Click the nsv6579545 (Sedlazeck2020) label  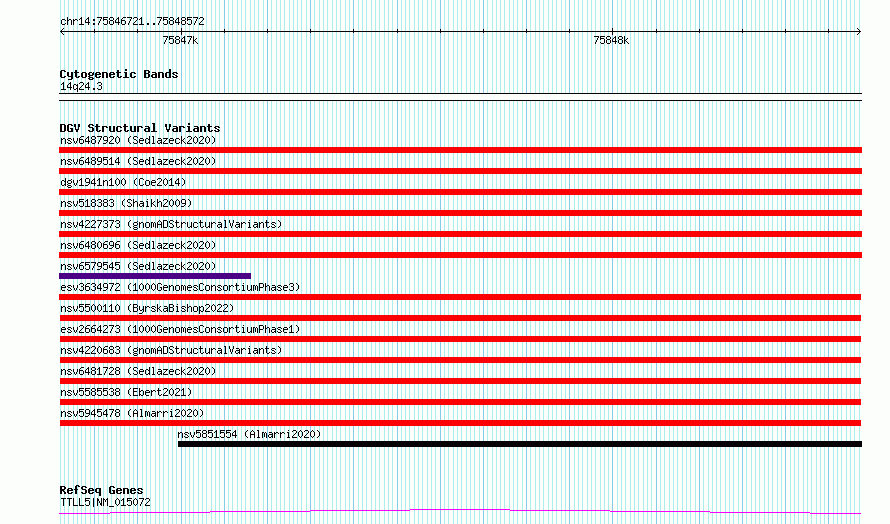[x=138, y=266]
